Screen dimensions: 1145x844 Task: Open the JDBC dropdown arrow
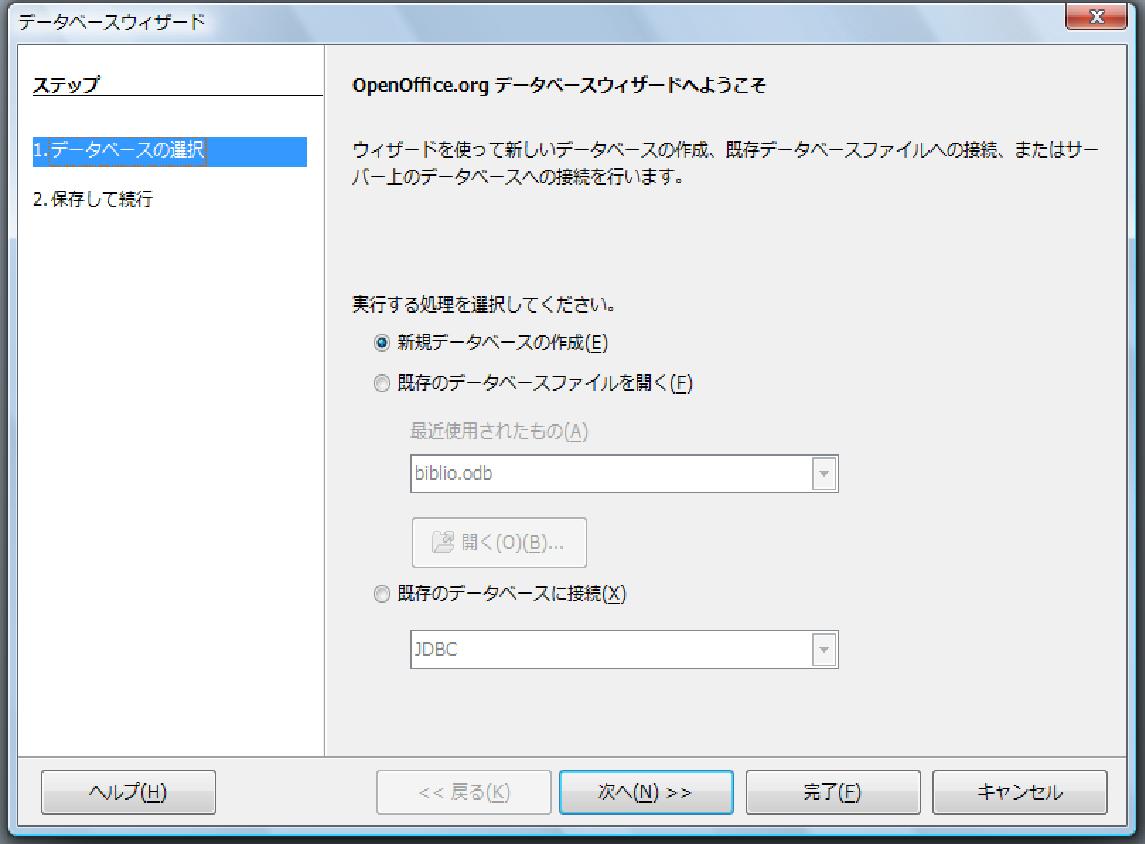click(x=824, y=650)
